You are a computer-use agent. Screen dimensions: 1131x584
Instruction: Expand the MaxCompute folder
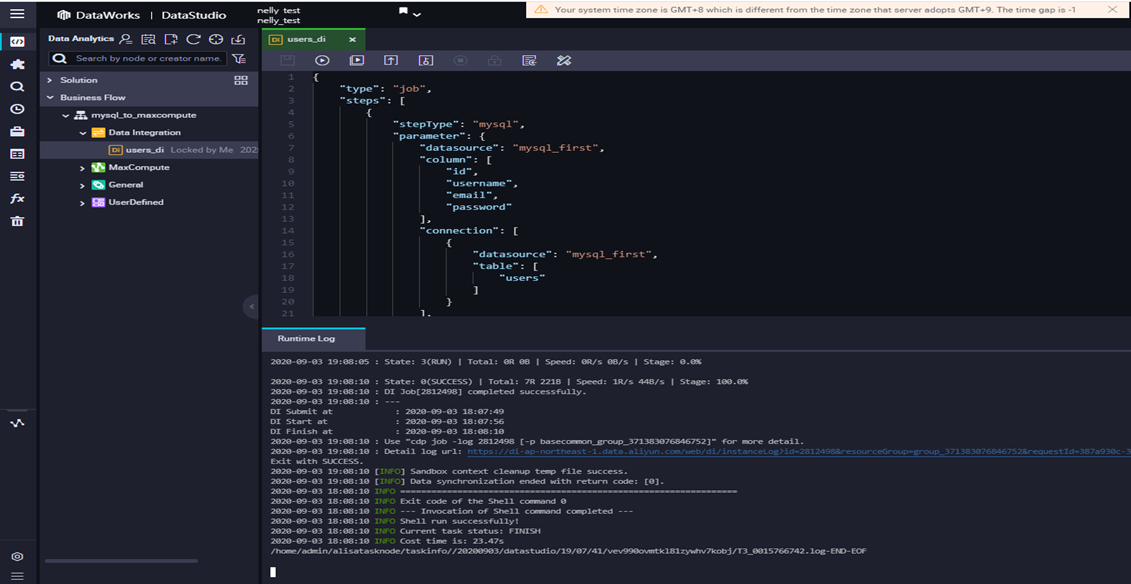[x=83, y=167]
